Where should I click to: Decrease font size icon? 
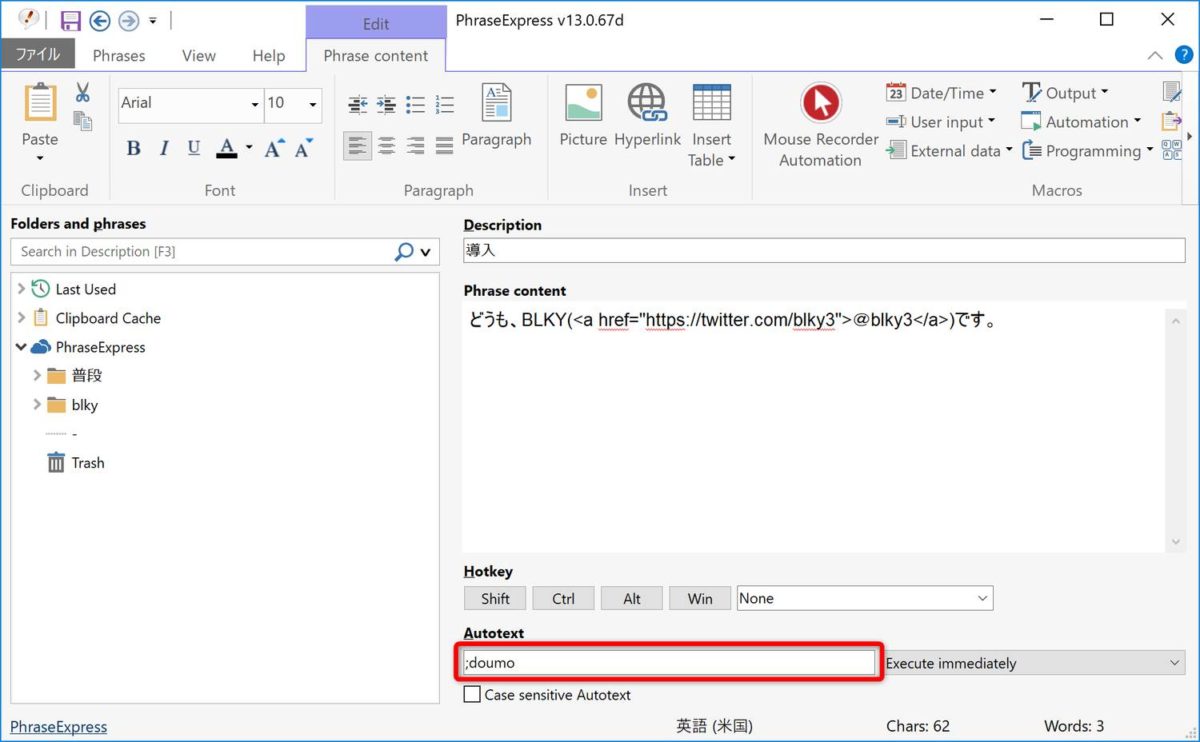(303, 149)
